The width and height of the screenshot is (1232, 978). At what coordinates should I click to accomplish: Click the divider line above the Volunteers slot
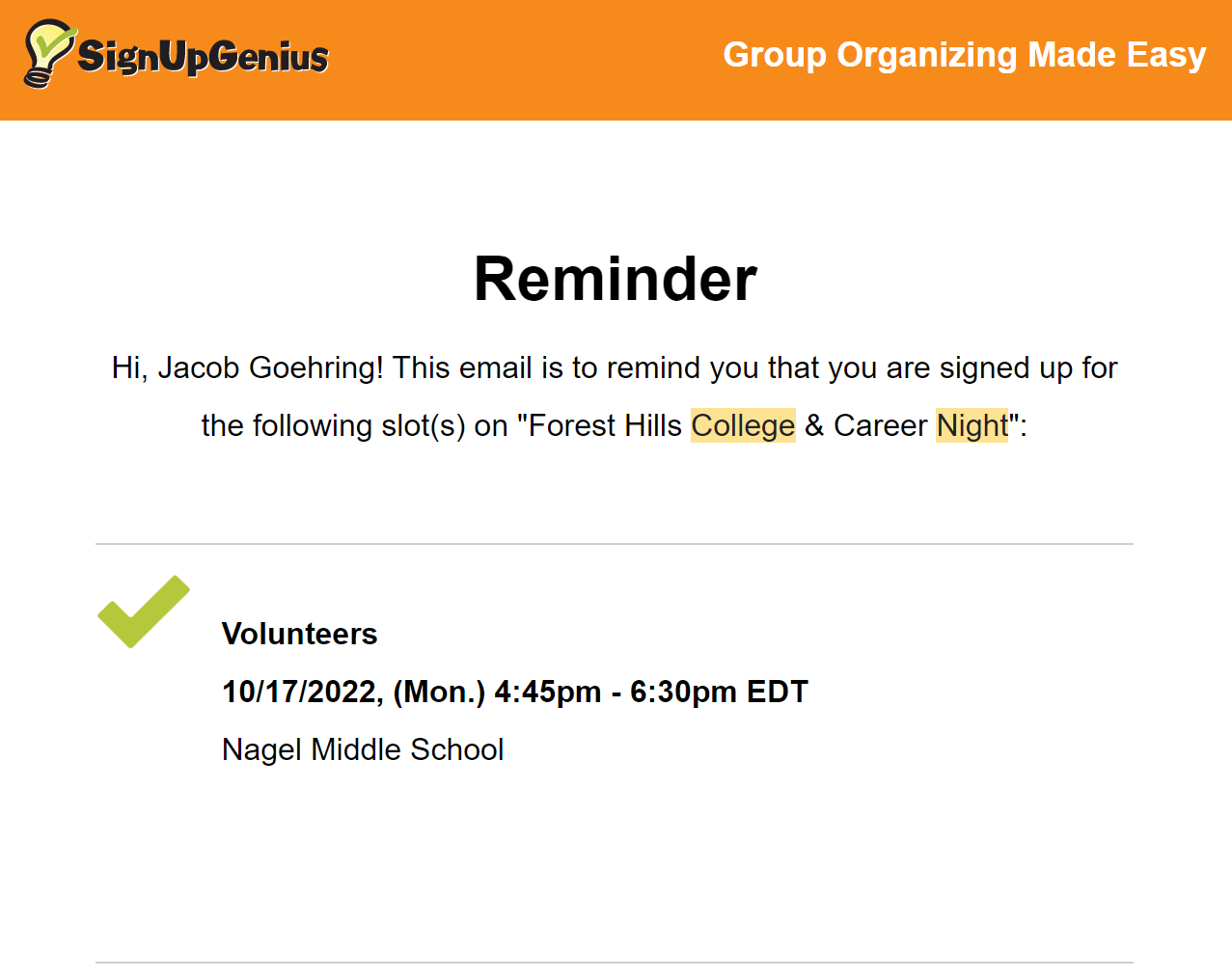615,544
